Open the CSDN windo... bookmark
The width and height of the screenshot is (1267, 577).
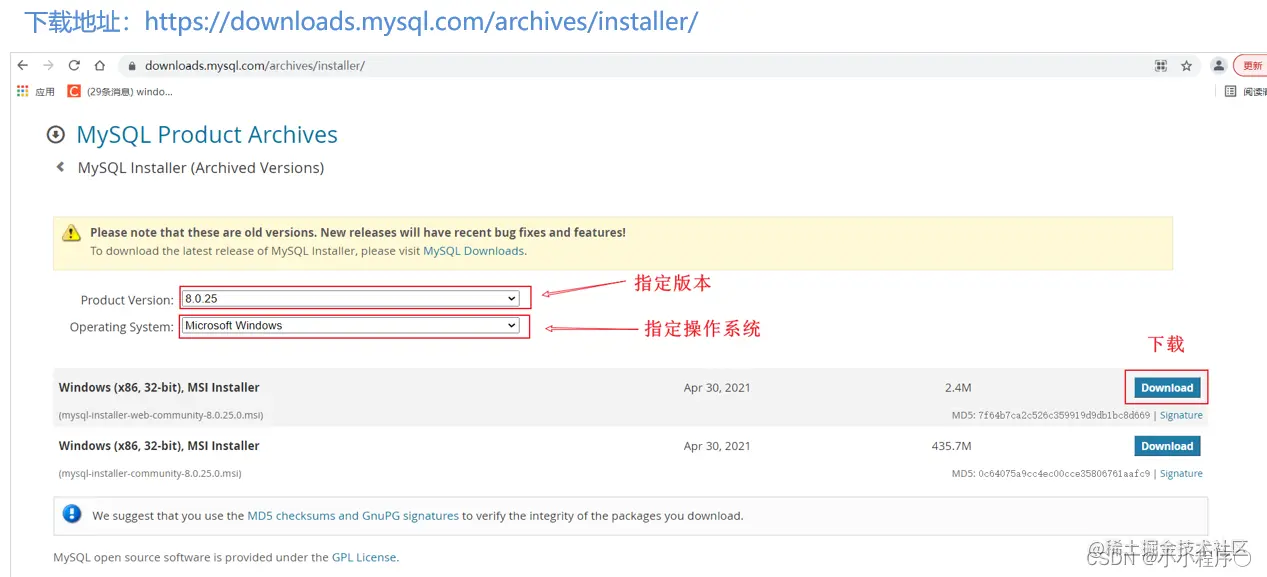120,91
